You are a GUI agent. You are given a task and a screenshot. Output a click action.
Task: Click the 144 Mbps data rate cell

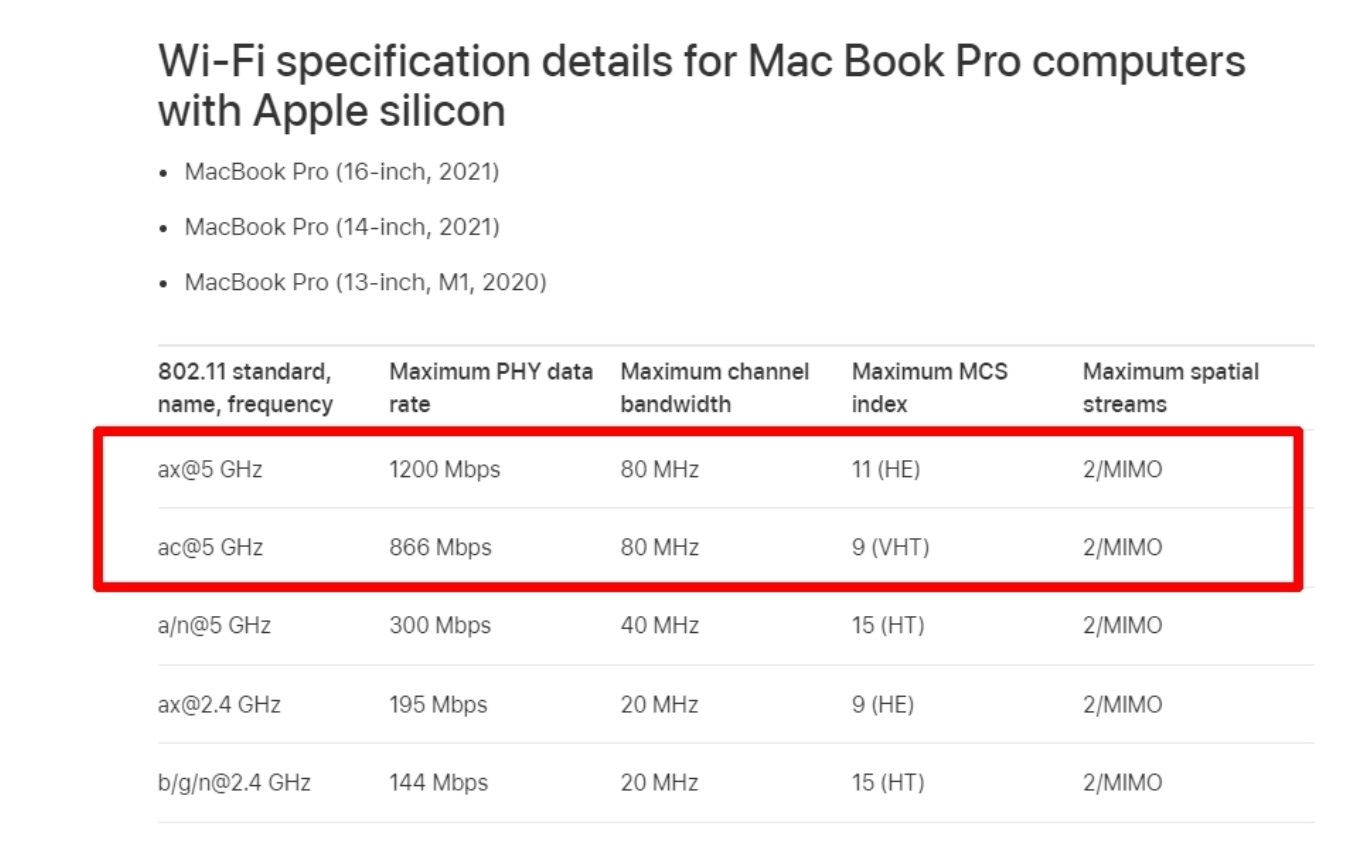438,782
